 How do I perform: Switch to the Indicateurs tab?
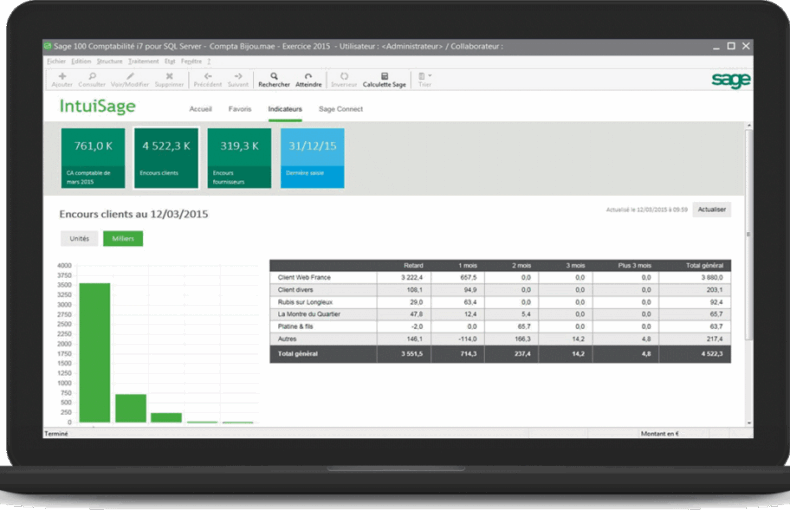point(285,109)
